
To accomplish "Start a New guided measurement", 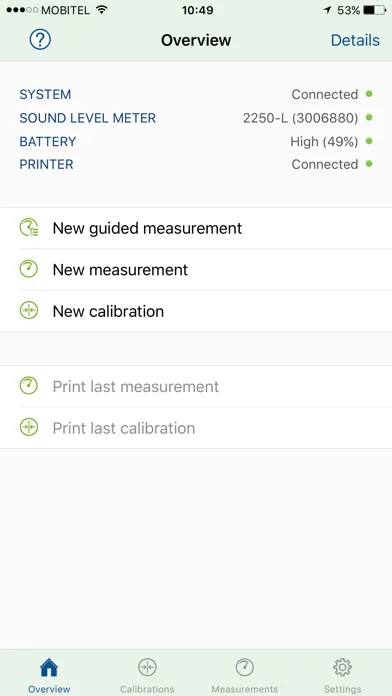I will coord(196,228).
